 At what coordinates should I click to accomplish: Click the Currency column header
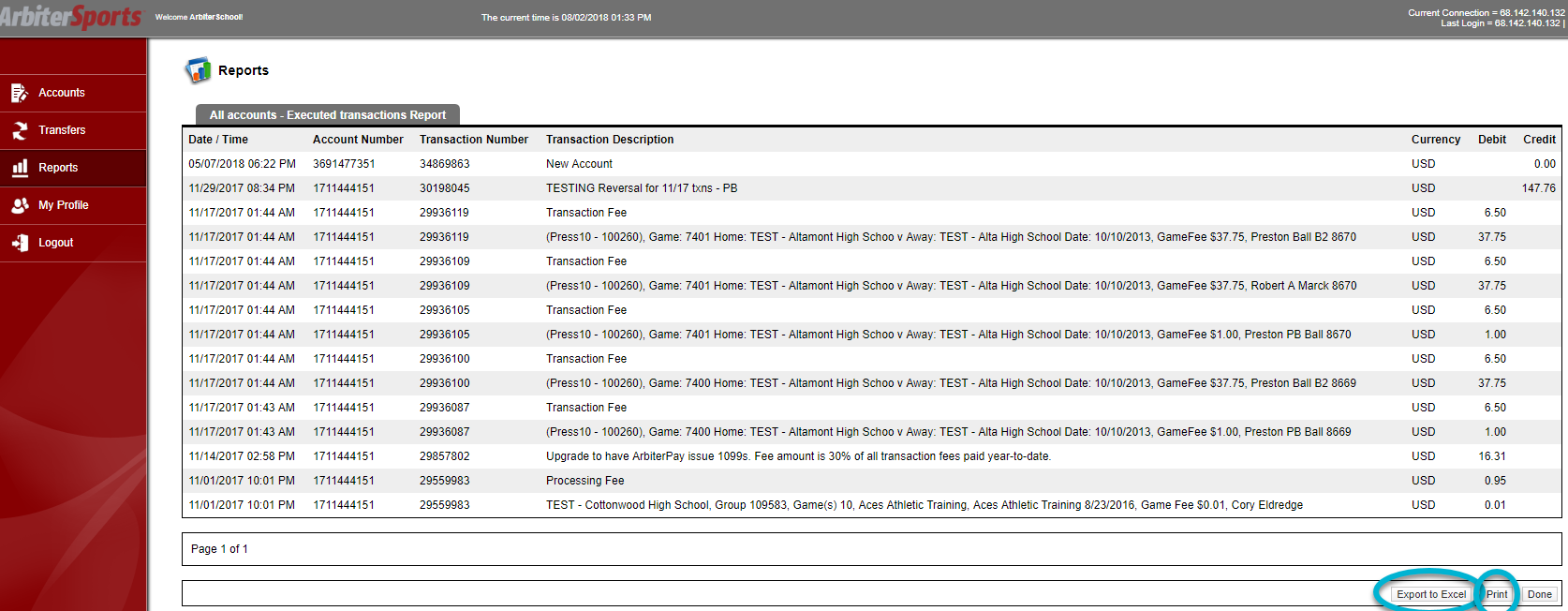1436,140
